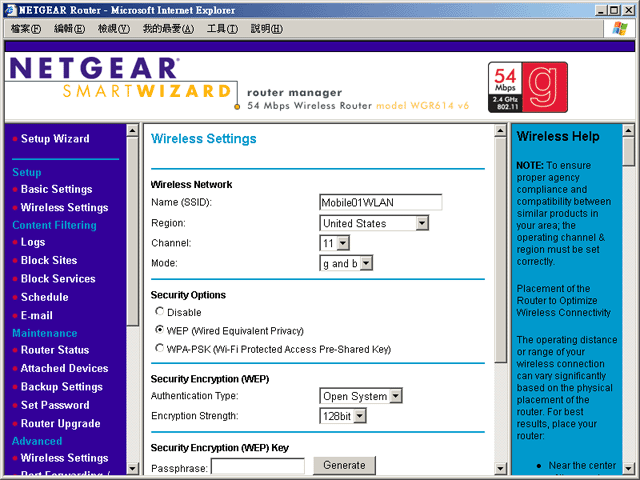Click sidebar scrollbar down arrow
The height and width of the screenshot is (480, 640).
click(132, 468)
